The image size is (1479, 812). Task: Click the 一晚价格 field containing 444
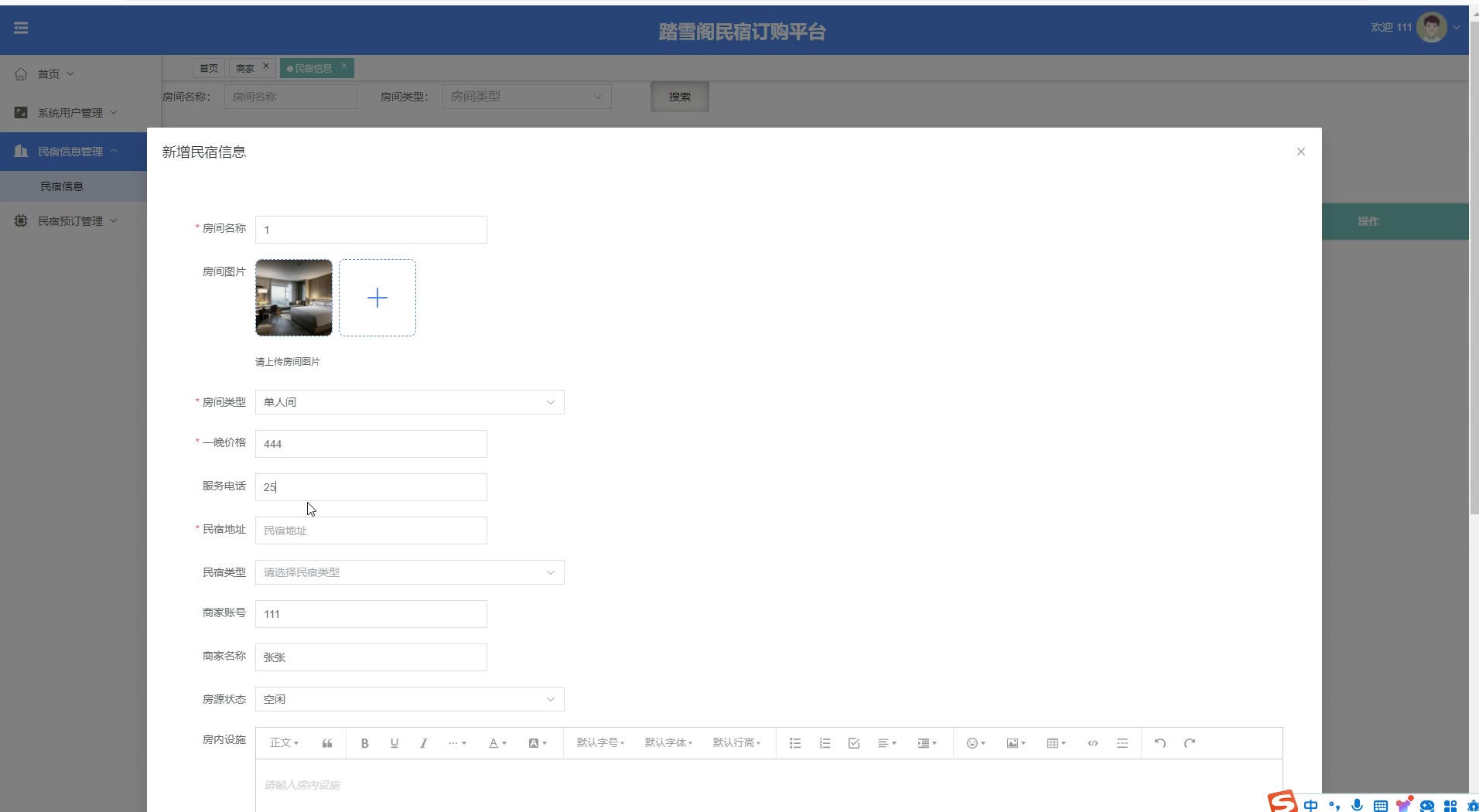click(371, 444)
